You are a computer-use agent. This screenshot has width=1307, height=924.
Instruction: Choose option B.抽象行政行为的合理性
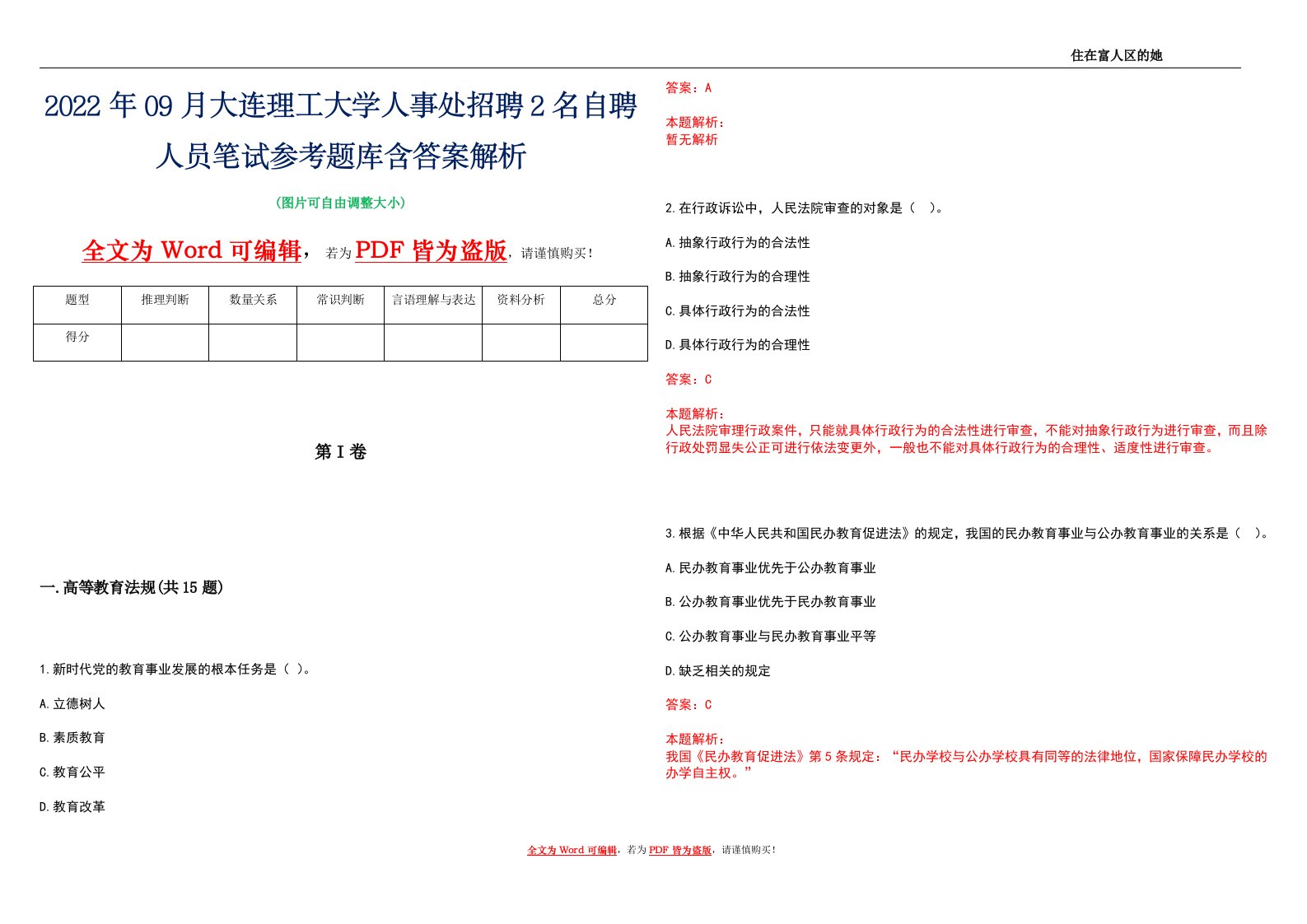point(738,277)
